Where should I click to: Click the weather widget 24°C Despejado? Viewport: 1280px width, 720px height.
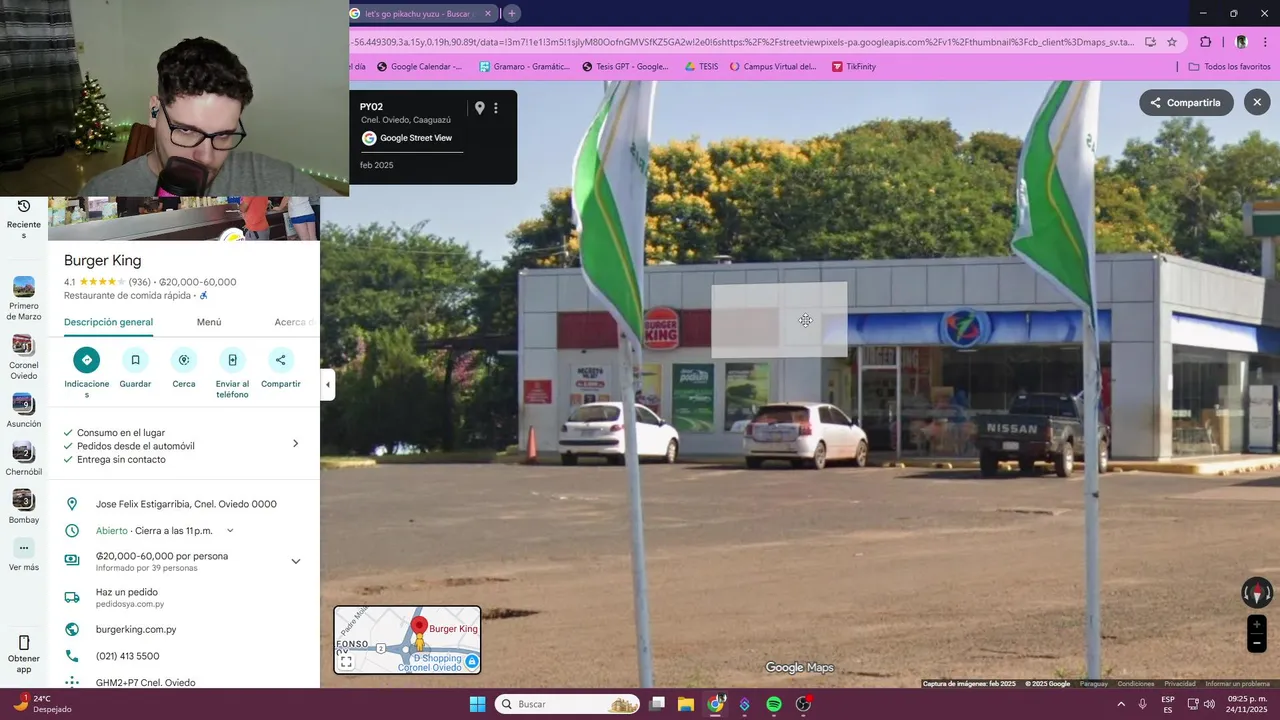pyautogui.click(x=41, y=704)
